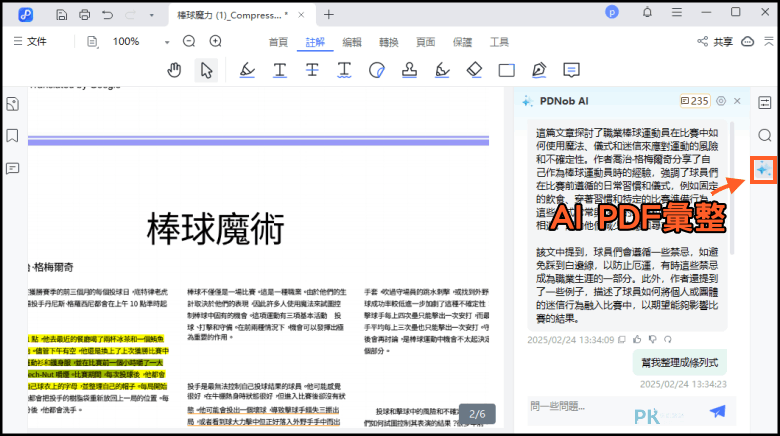Viewport: 780px width, 436px height.
Task: Open the quick access dropdown arrow
Action: pos(152,15)
